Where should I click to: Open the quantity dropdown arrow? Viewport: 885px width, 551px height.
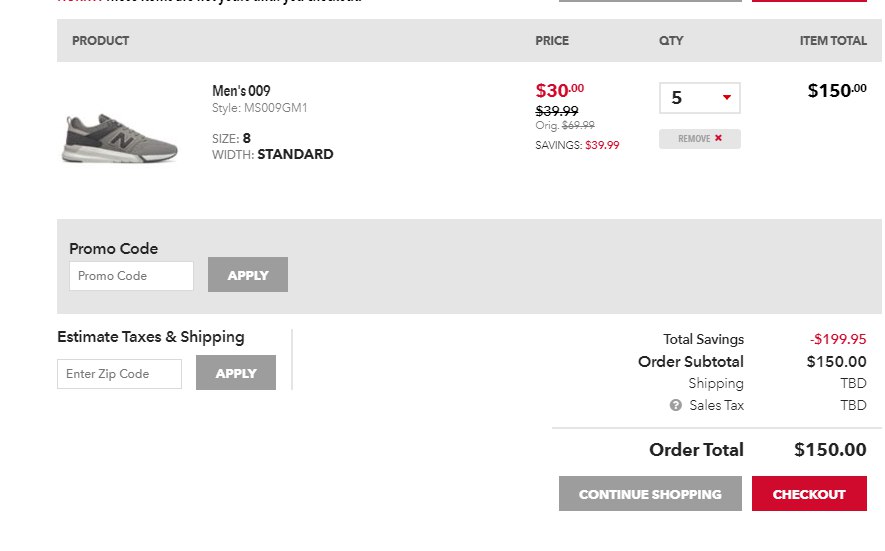pos(727,98)
